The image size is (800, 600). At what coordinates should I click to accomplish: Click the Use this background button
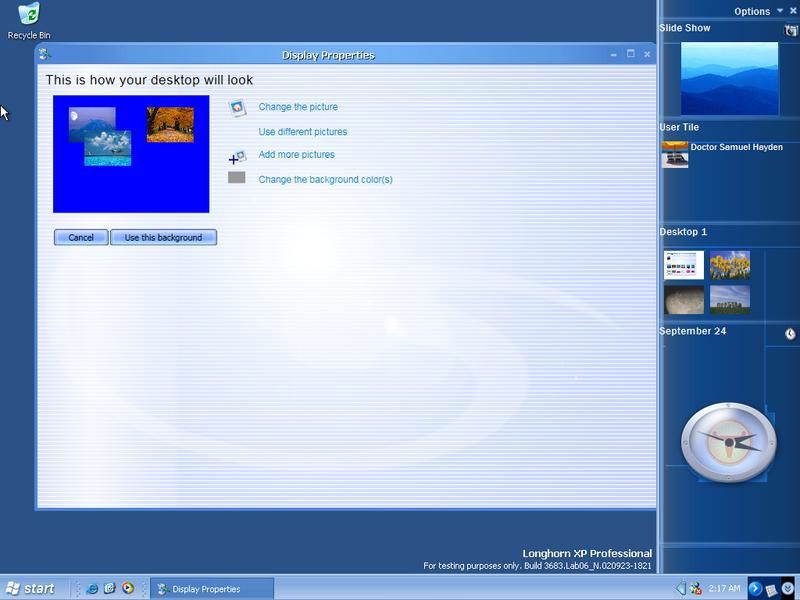point(163,237)
